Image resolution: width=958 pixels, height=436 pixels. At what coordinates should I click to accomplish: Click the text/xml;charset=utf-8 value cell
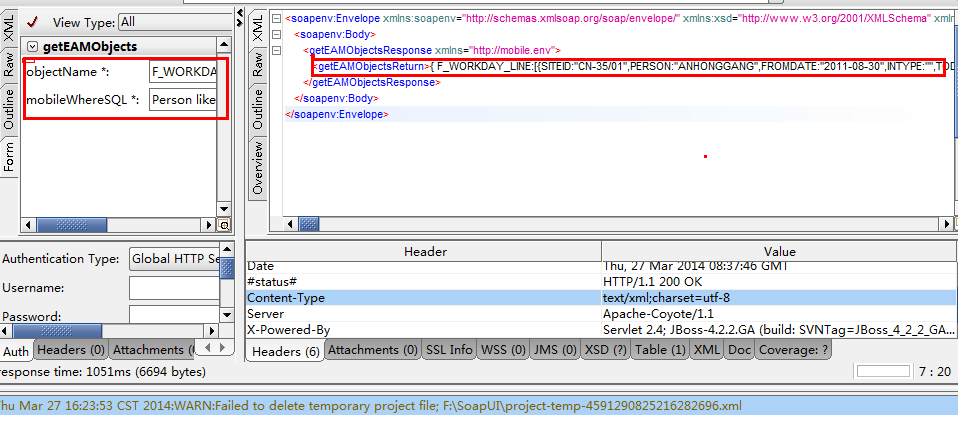779,298
